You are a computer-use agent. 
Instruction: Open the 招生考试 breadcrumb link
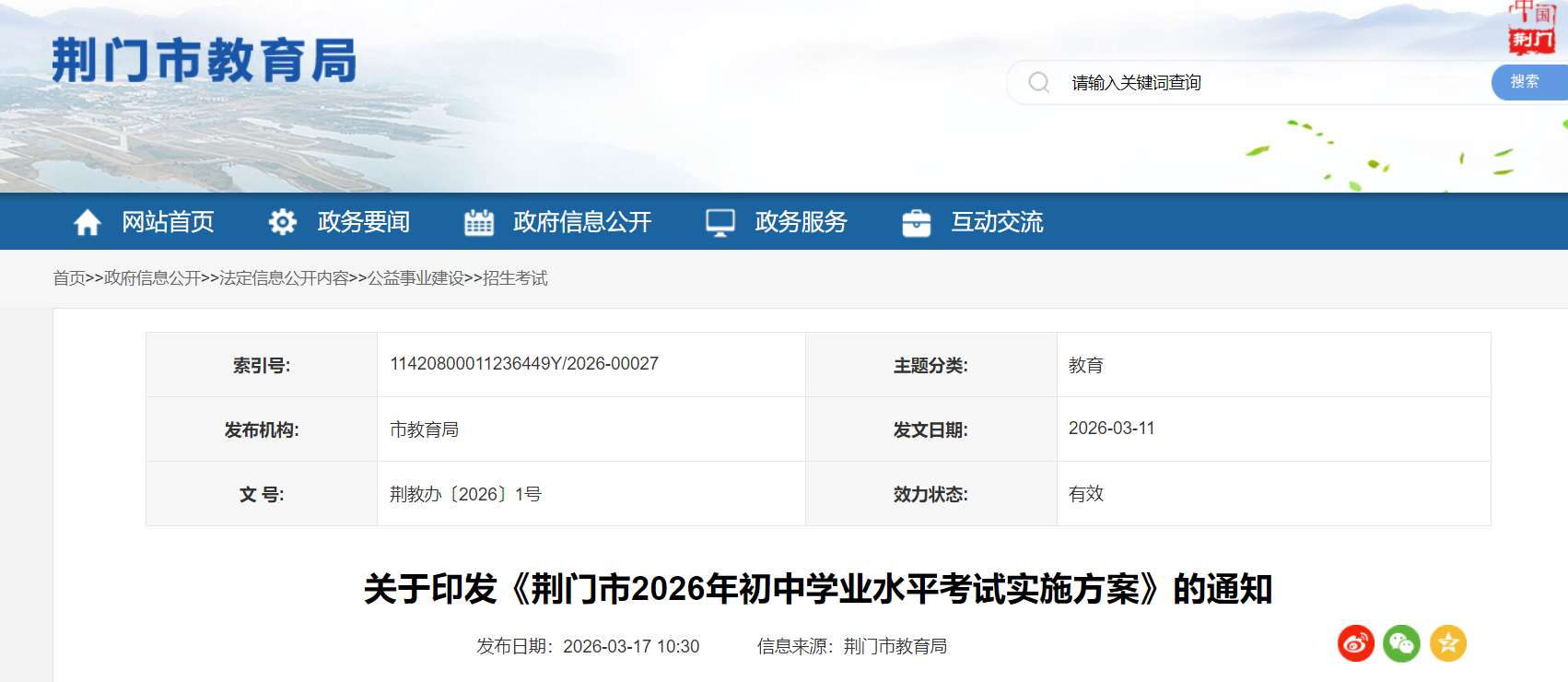pos(515,278)
